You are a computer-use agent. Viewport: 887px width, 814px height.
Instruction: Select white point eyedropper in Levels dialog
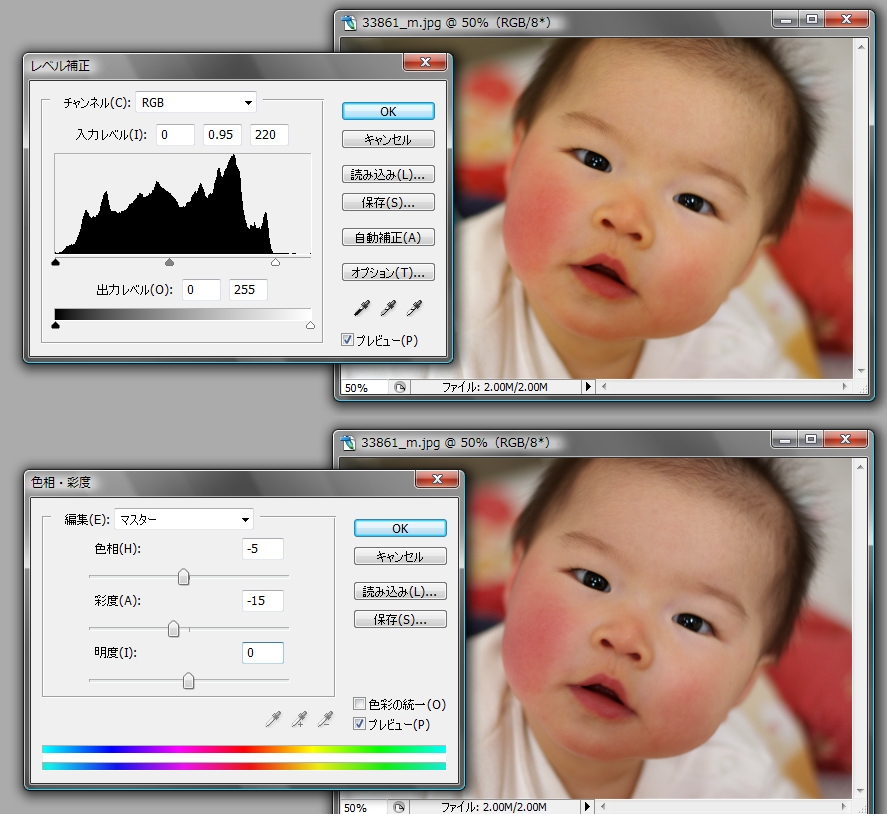point(414,308)
